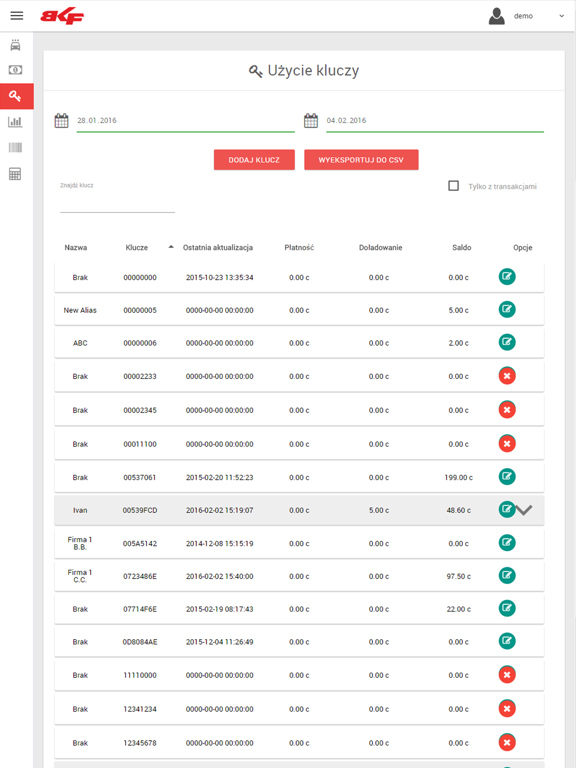Click the end date field 04.02.2016
Image resolution: width=576 pixels, height=768 pixels.
pyautogui.click(x=435, y=121)
